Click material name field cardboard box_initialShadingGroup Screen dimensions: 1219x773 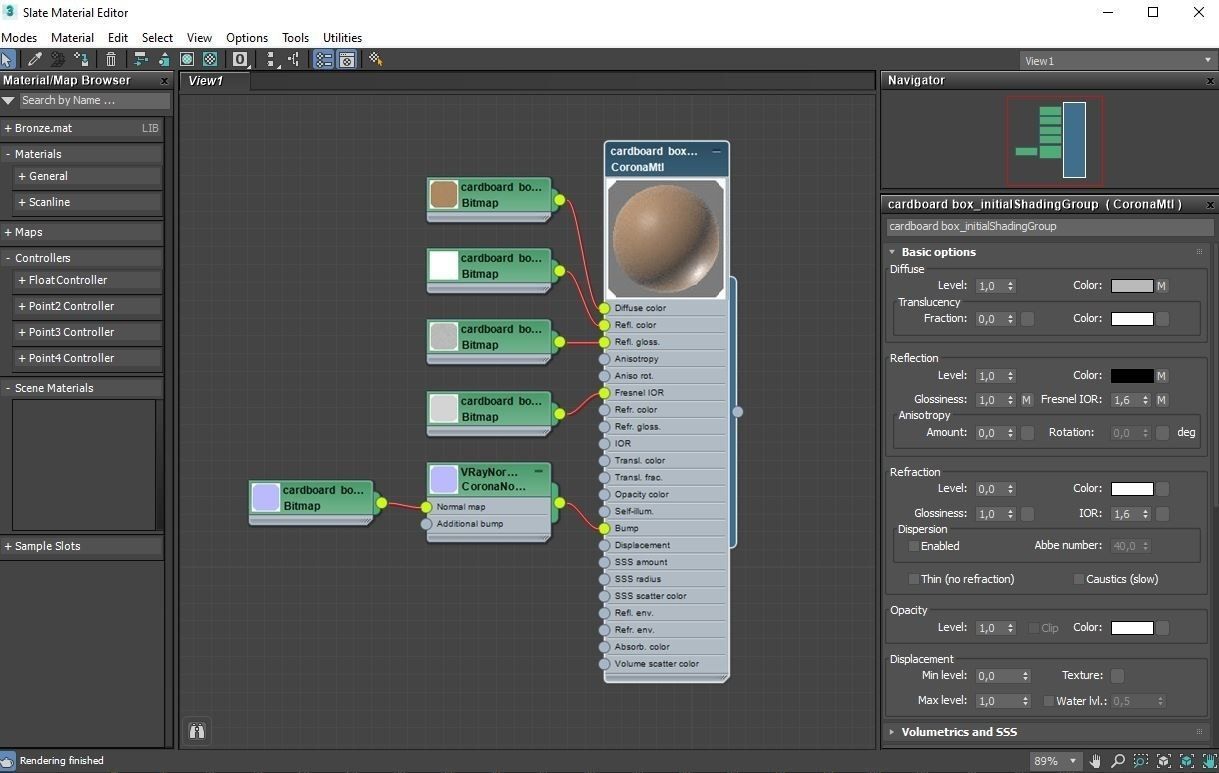click(x=1050, y=226)
